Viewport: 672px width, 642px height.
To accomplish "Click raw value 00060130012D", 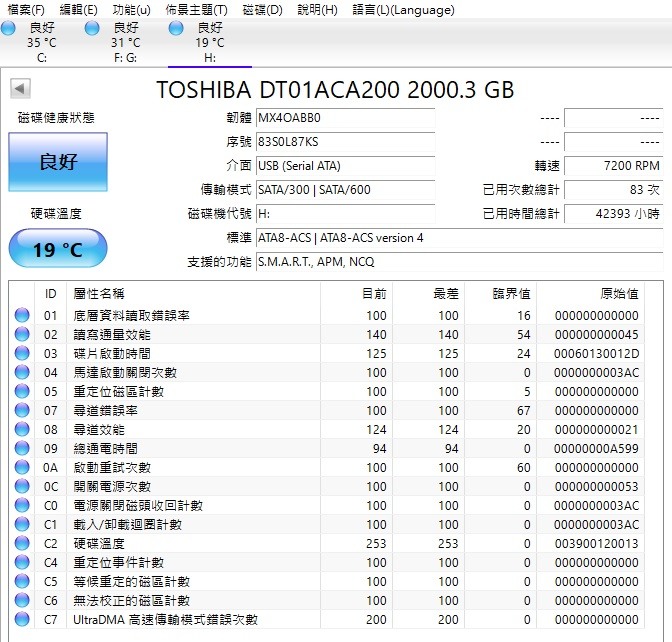I will pos(596,354).
